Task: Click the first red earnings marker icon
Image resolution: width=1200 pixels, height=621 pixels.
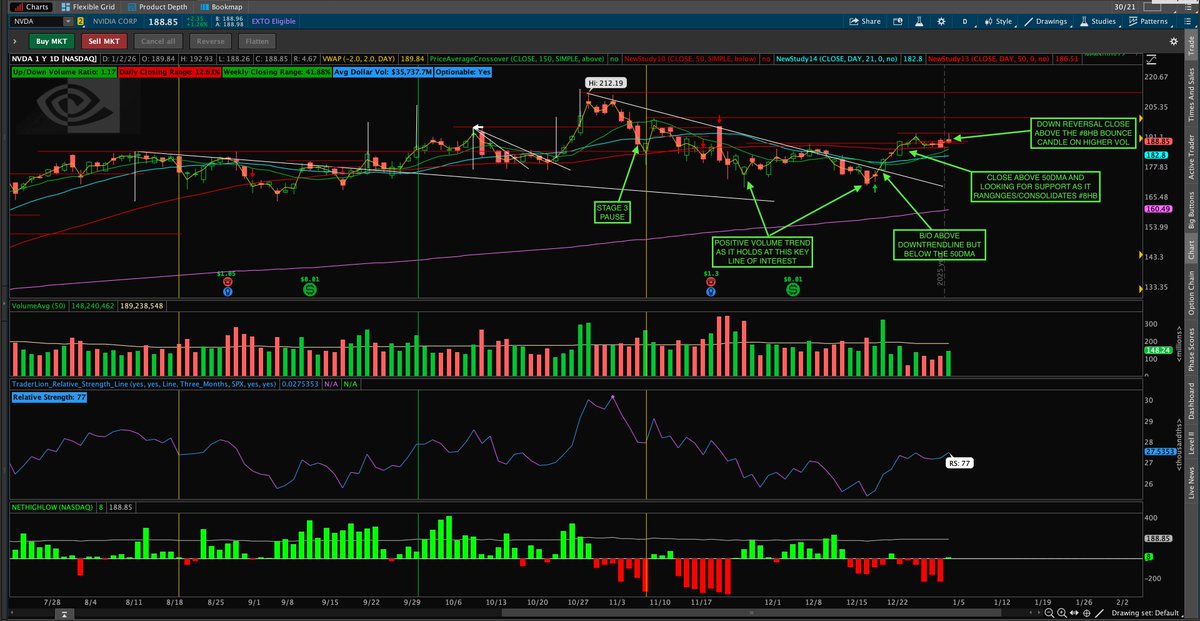Action: [228, 283]
